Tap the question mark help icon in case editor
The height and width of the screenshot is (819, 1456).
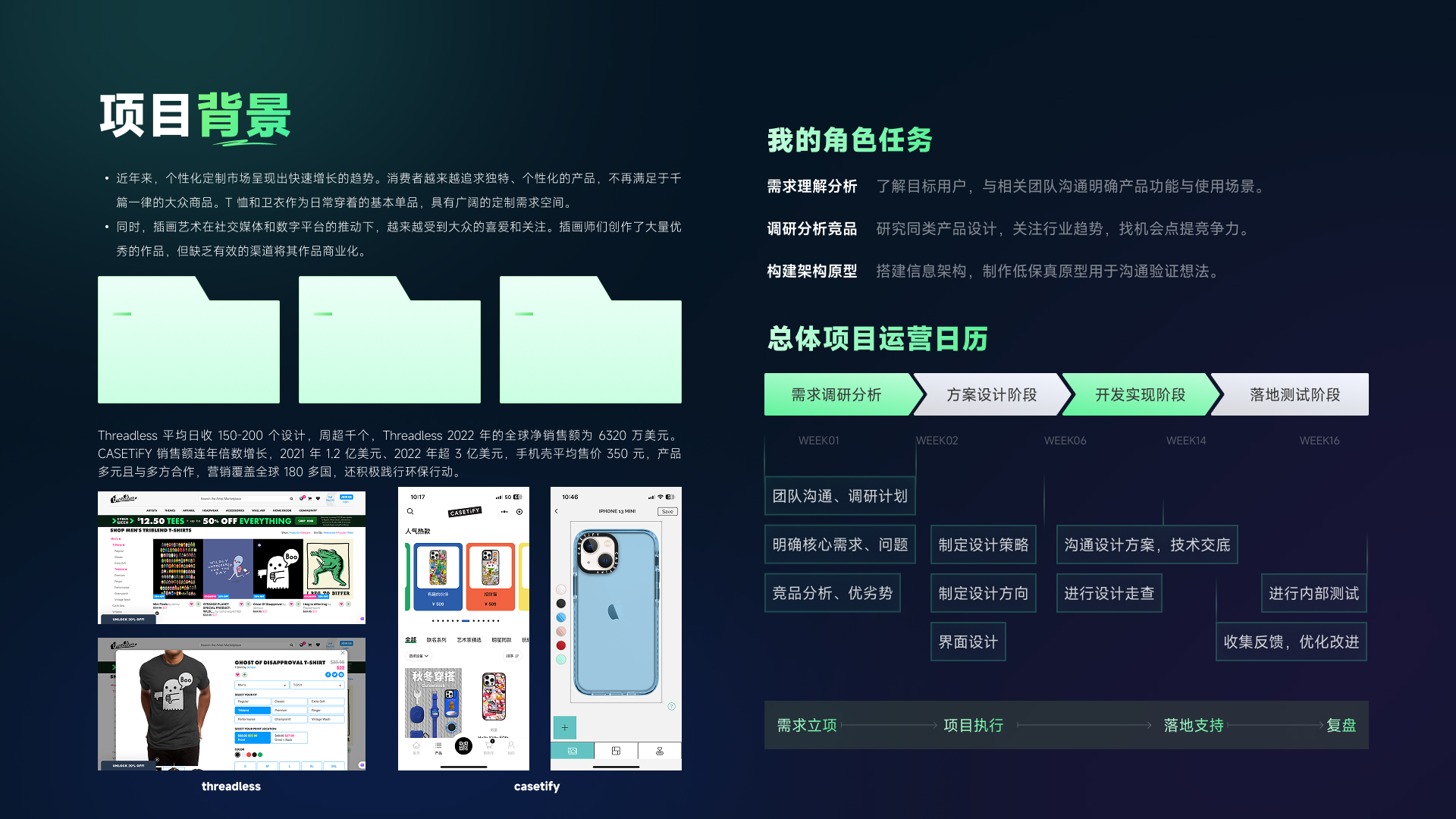click(x=671, y=706)
